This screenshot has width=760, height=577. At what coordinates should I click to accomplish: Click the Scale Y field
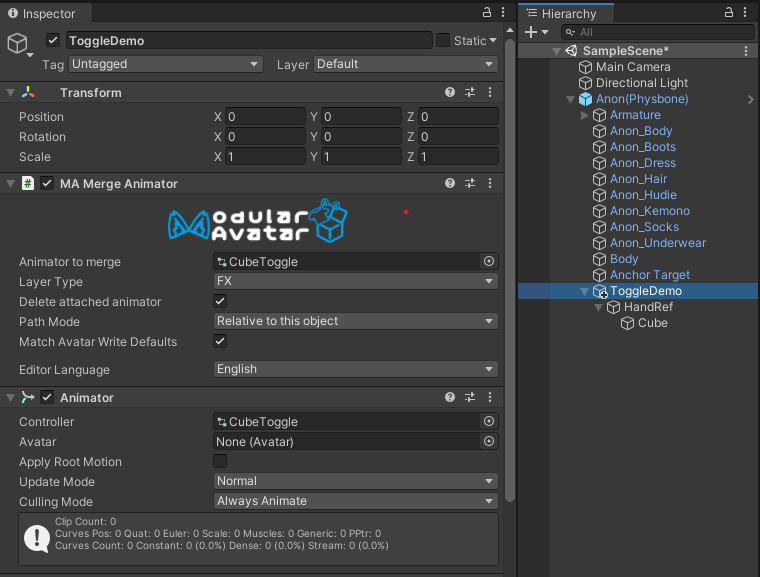pos(361,157)
